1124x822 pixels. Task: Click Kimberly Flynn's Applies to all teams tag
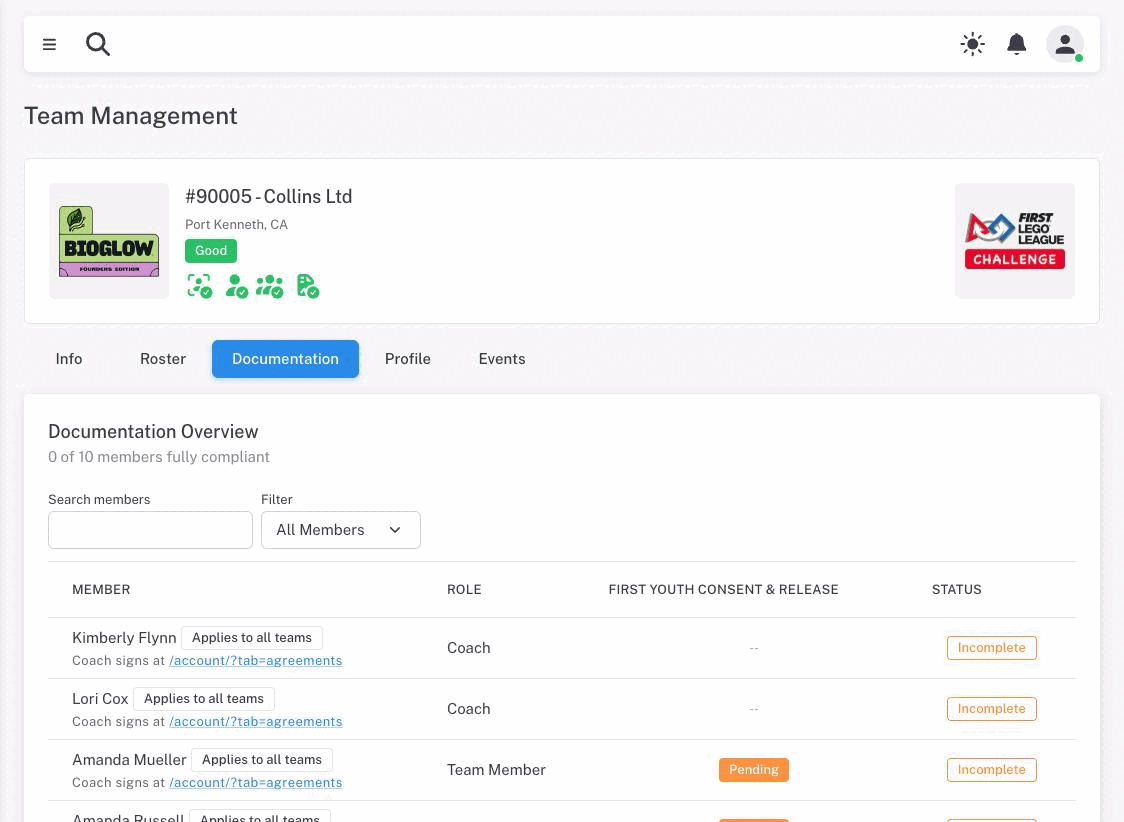[x=252, y=638]
